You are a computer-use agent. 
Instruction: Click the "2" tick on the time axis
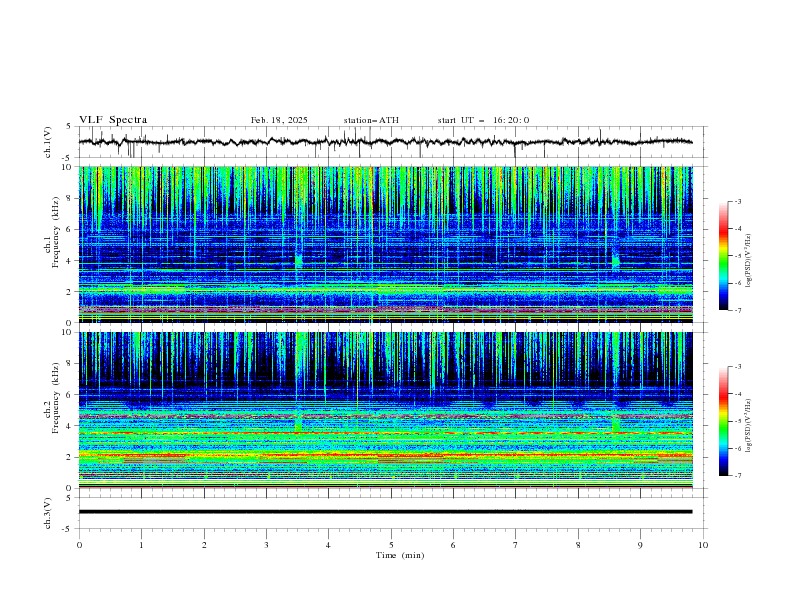pyautogui.click(x=204, y=545)
